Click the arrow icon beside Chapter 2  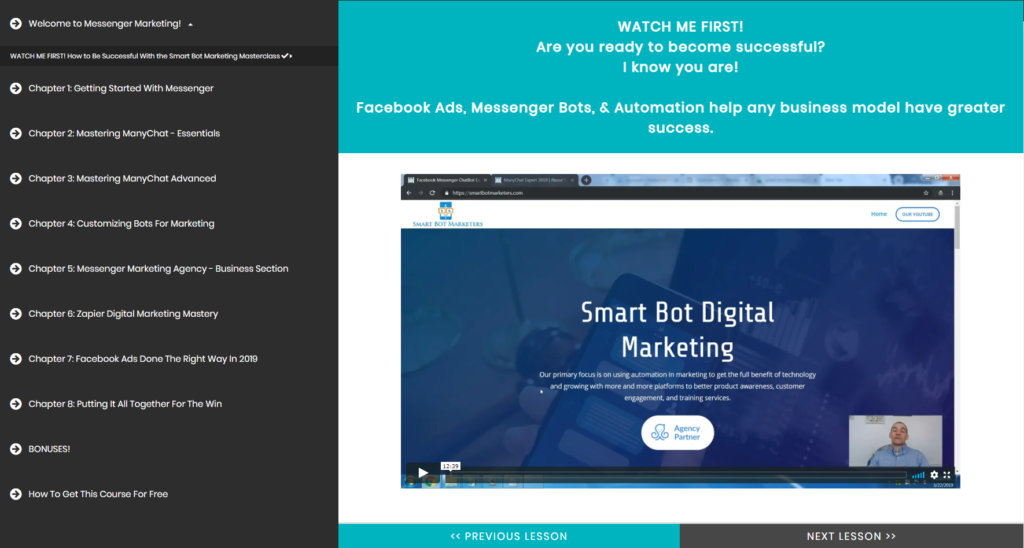coord(16,133)
